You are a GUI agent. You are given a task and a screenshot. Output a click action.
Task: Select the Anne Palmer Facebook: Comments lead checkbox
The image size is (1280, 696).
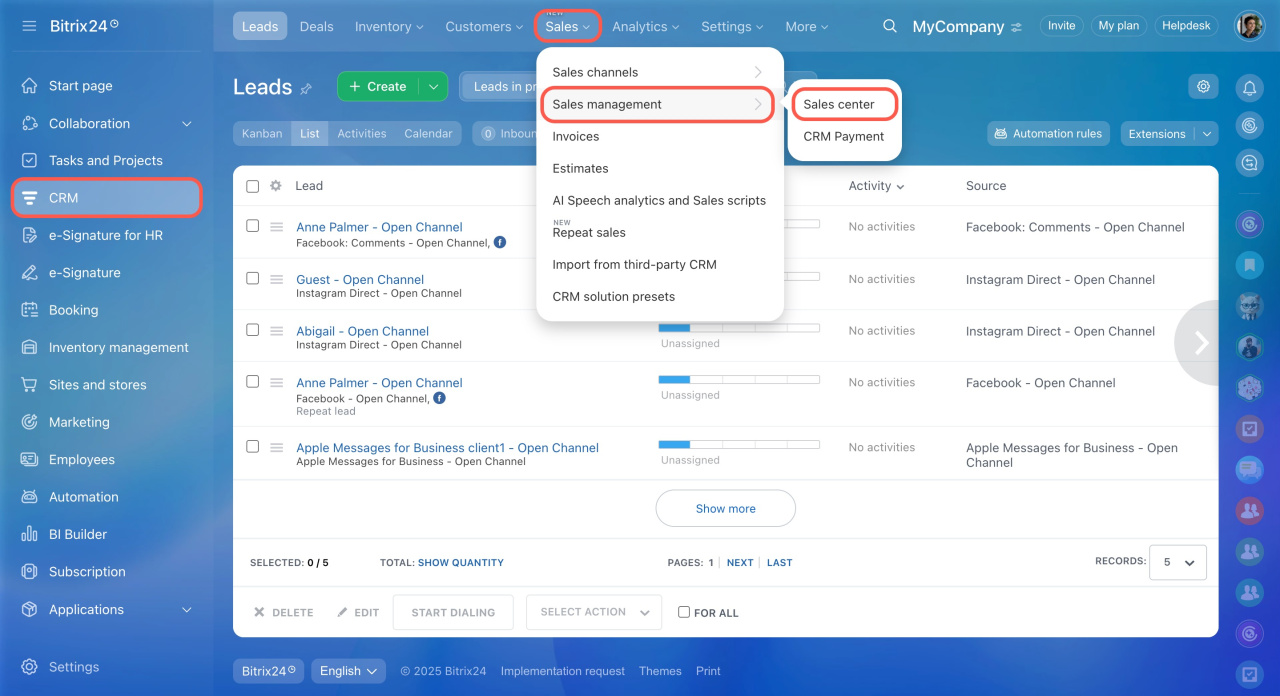[x=252, y=226]
